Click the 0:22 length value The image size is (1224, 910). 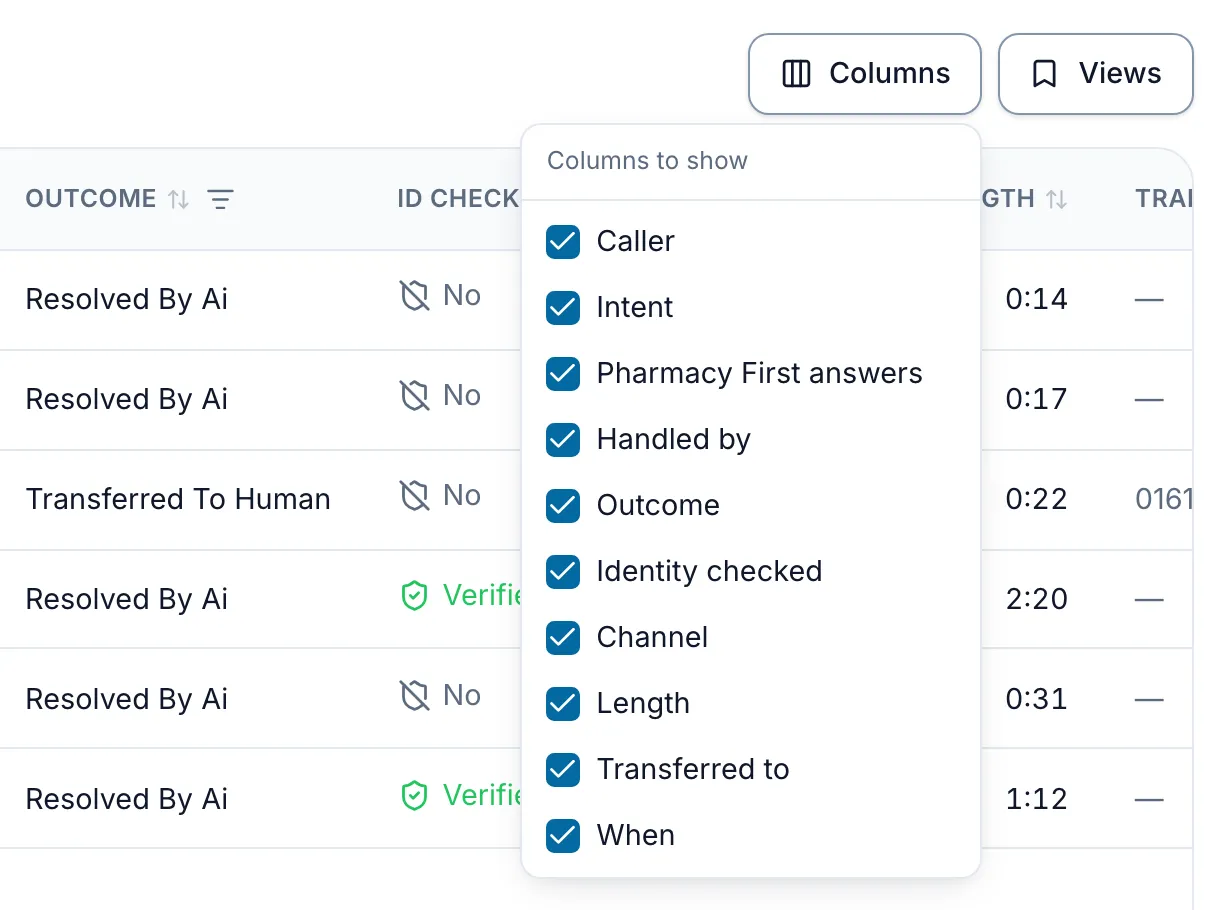1037,499
